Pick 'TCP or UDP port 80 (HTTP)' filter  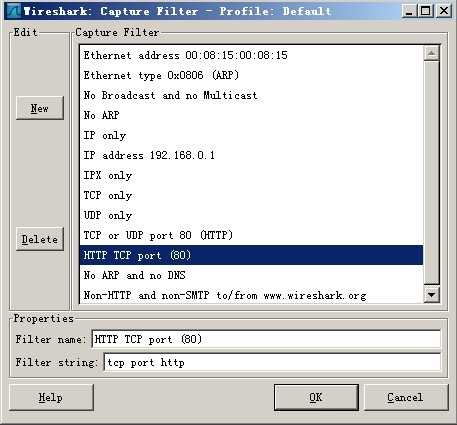[251, 235]
